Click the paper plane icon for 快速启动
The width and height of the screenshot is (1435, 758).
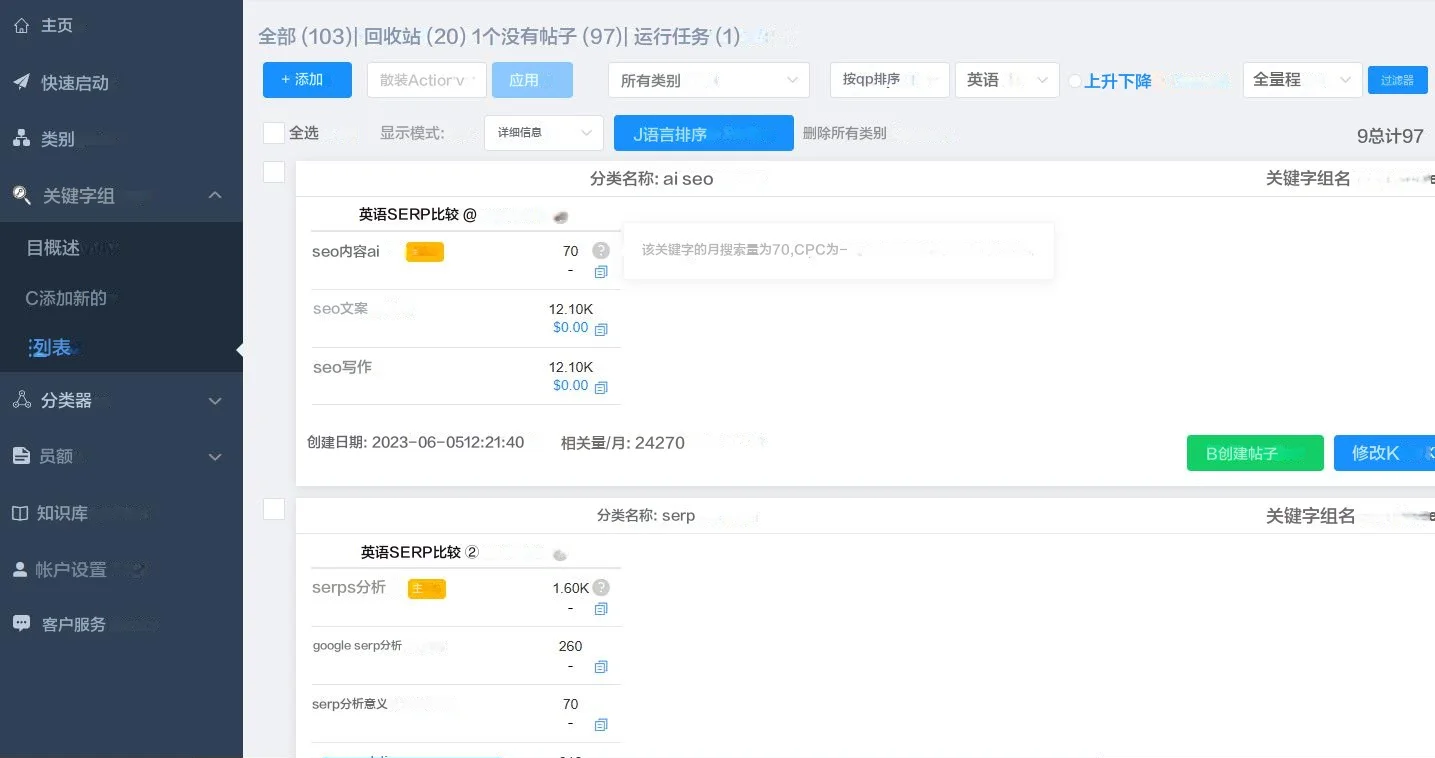(x=21, y=82)
